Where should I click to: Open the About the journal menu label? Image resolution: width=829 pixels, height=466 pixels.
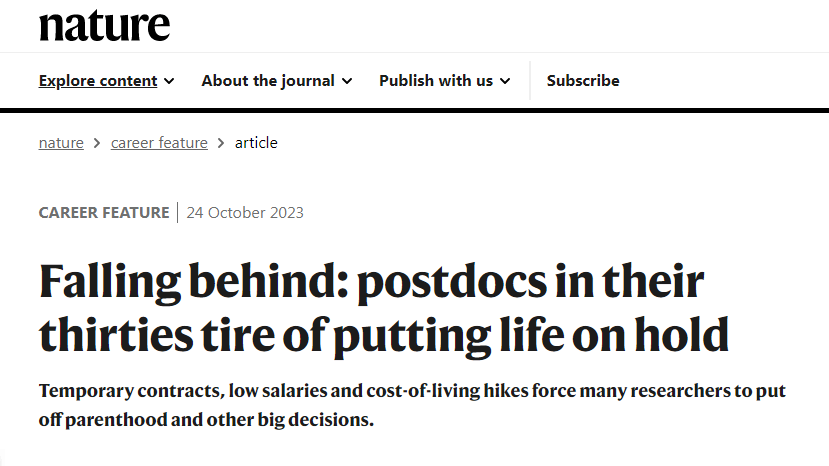pos(268,81)
